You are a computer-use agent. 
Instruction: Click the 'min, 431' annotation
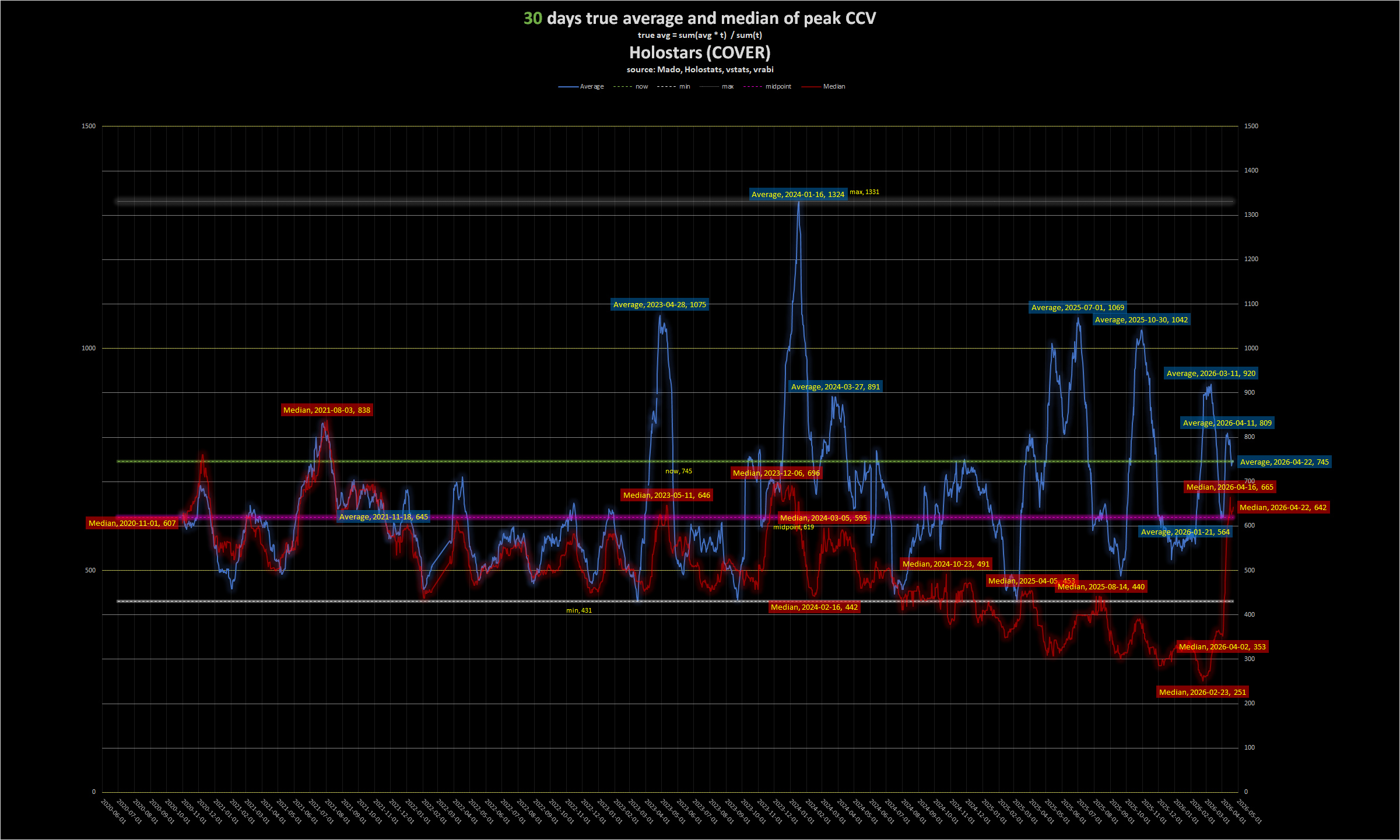click(x=578, y=611)
